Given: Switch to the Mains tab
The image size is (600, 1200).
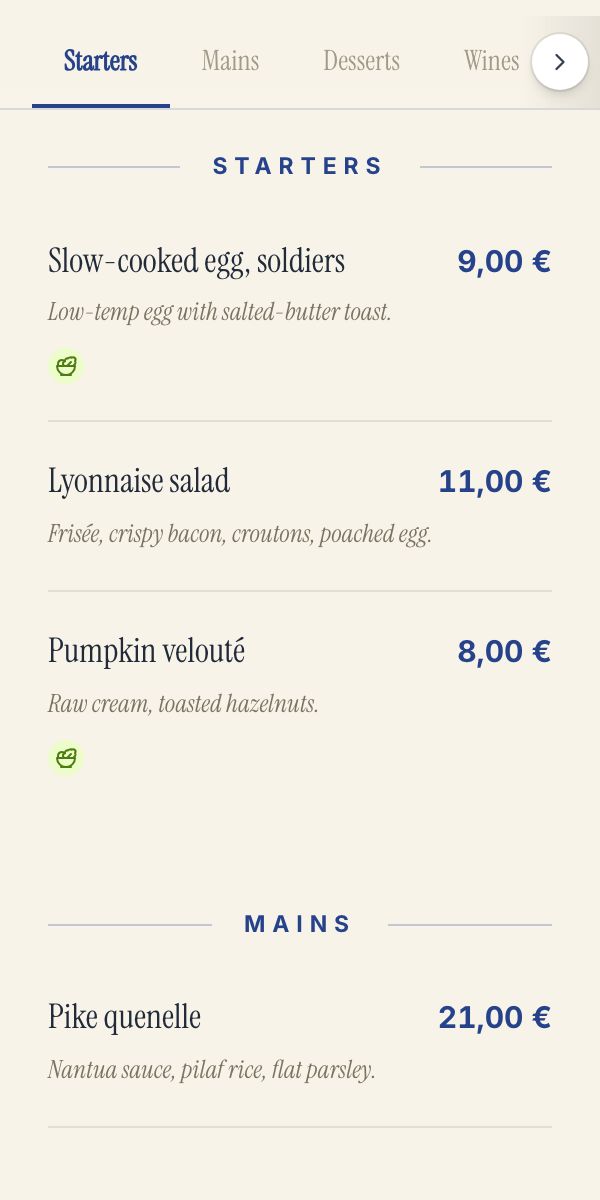Looking at the screenshot, I should coord(230,61).
